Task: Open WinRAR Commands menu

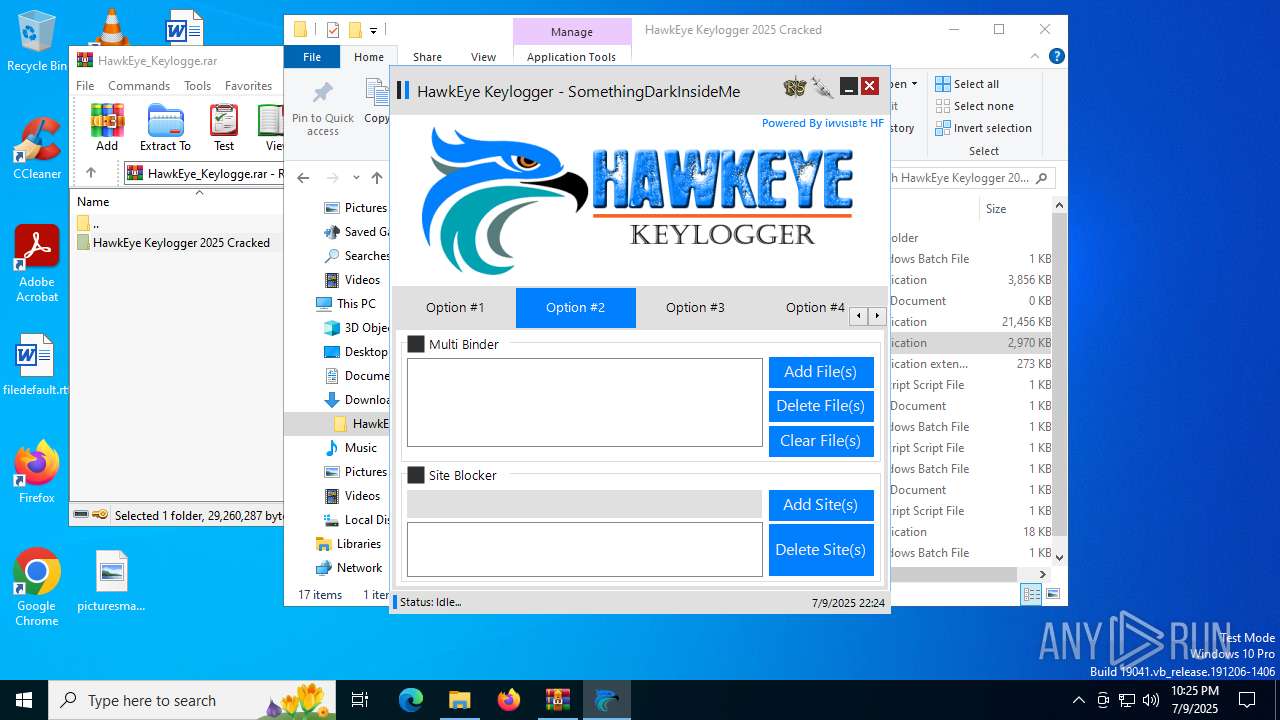Action: [139, 86]
